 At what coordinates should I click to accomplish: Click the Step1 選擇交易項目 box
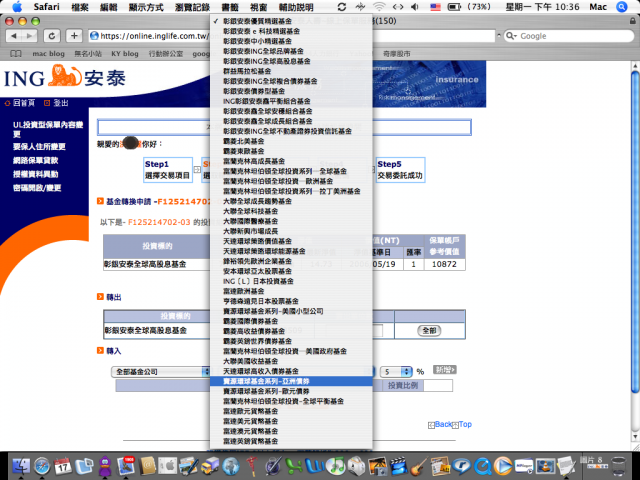(x=168, y=170)
